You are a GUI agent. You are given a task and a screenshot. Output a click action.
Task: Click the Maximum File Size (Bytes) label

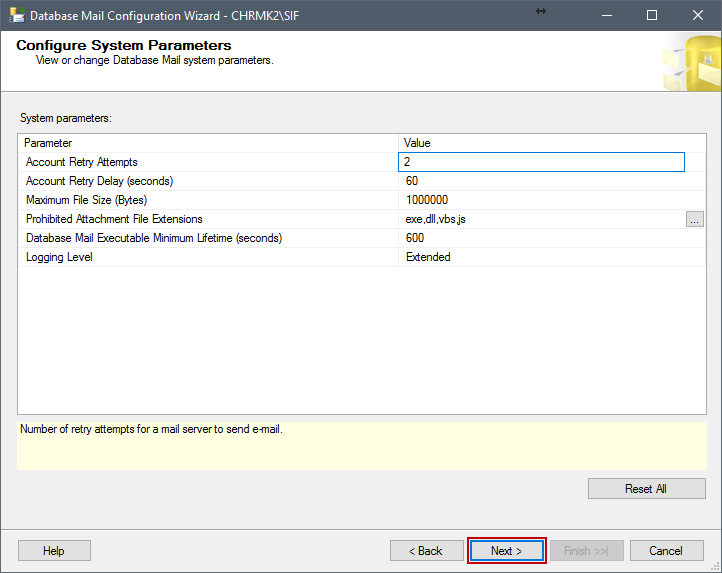click(87, 200)
